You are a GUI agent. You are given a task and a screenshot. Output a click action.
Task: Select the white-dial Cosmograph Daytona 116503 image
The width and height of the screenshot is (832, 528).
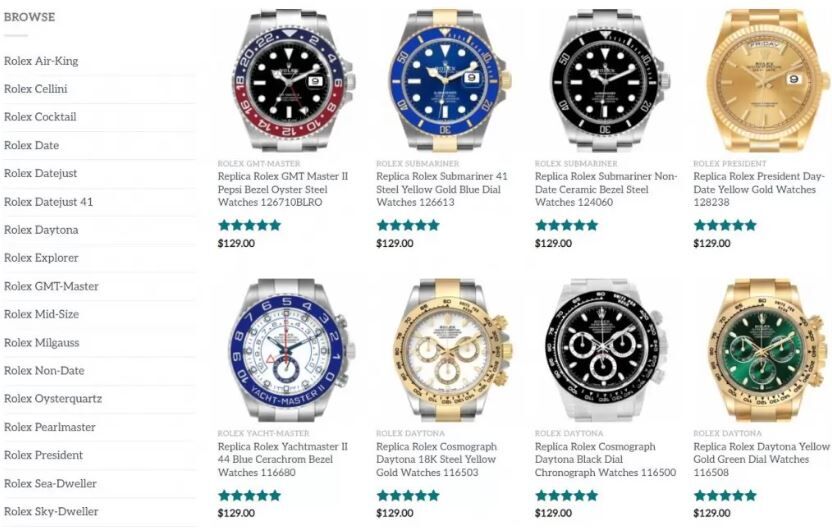pyautogui.click(x=447, y=350)
